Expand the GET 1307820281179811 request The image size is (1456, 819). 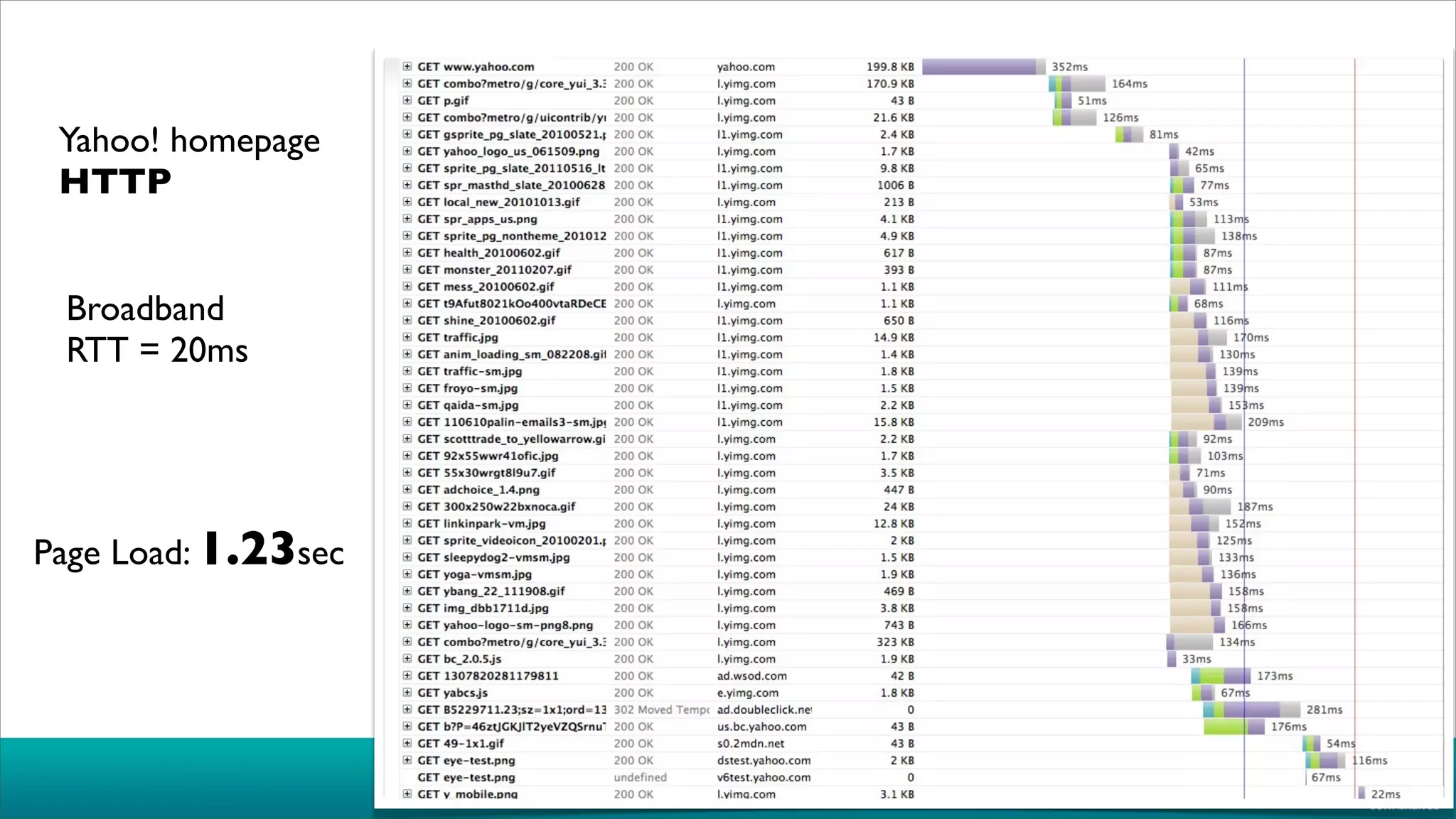point(407,675)
